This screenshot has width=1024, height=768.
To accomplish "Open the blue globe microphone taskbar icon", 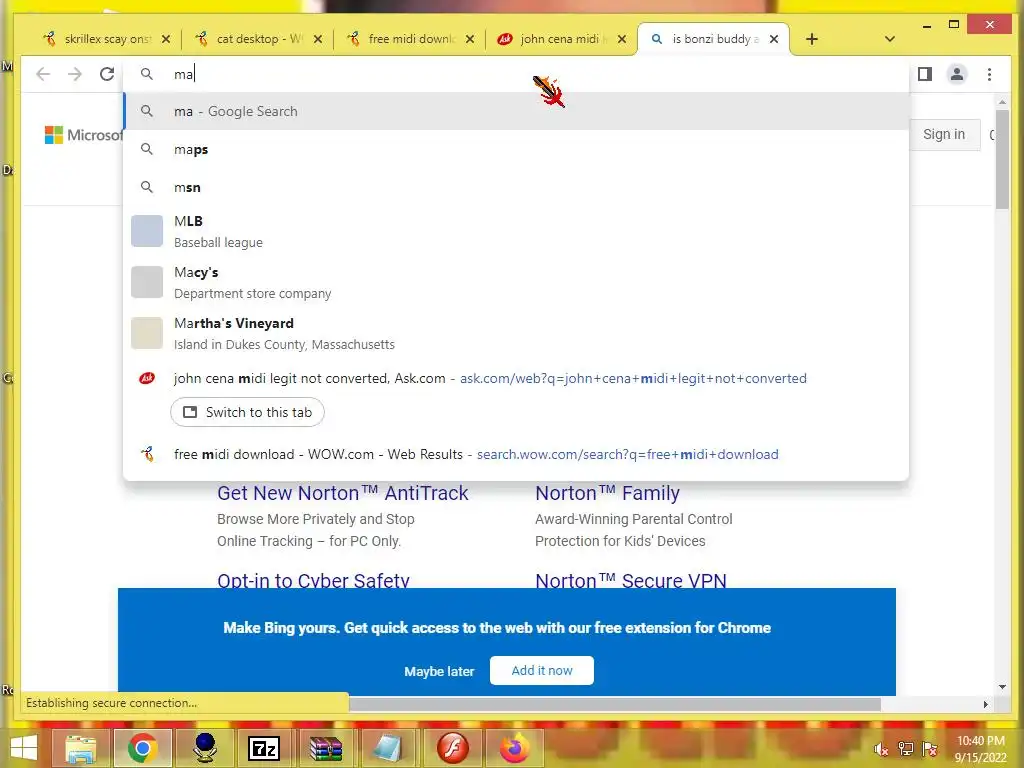I will tap(204, 748).
